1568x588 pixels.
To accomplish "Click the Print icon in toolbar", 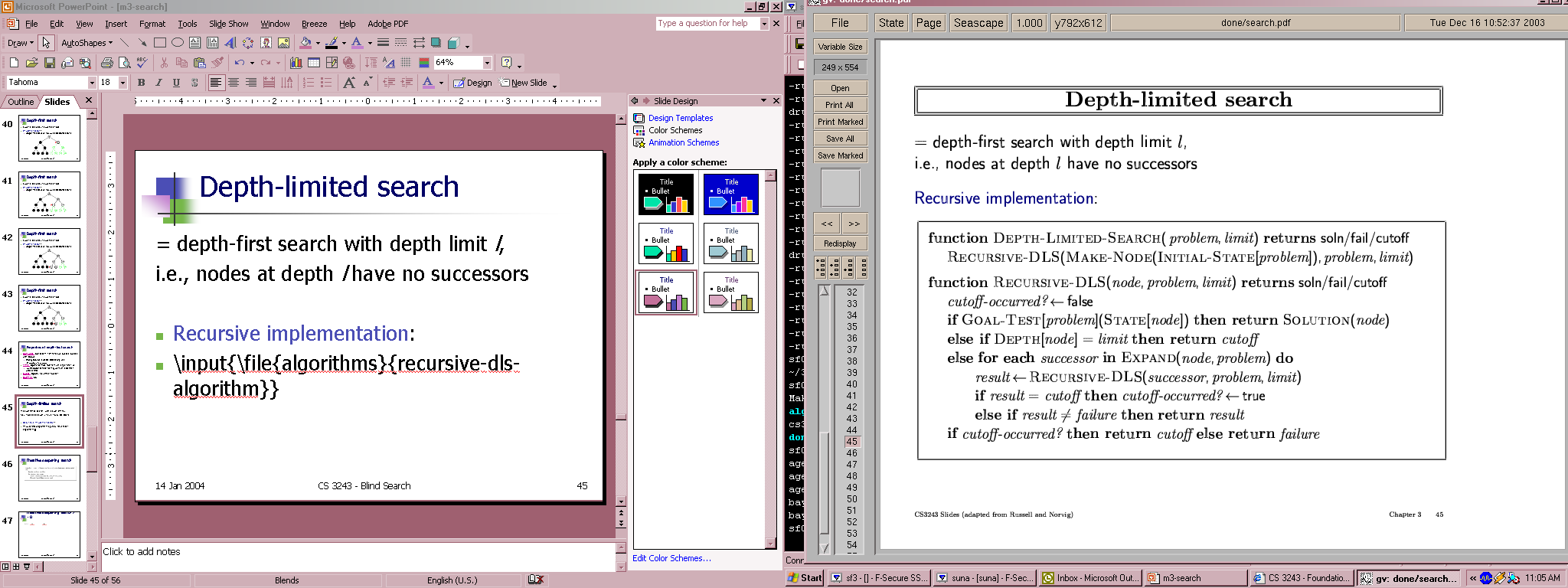I will point(107,63).
